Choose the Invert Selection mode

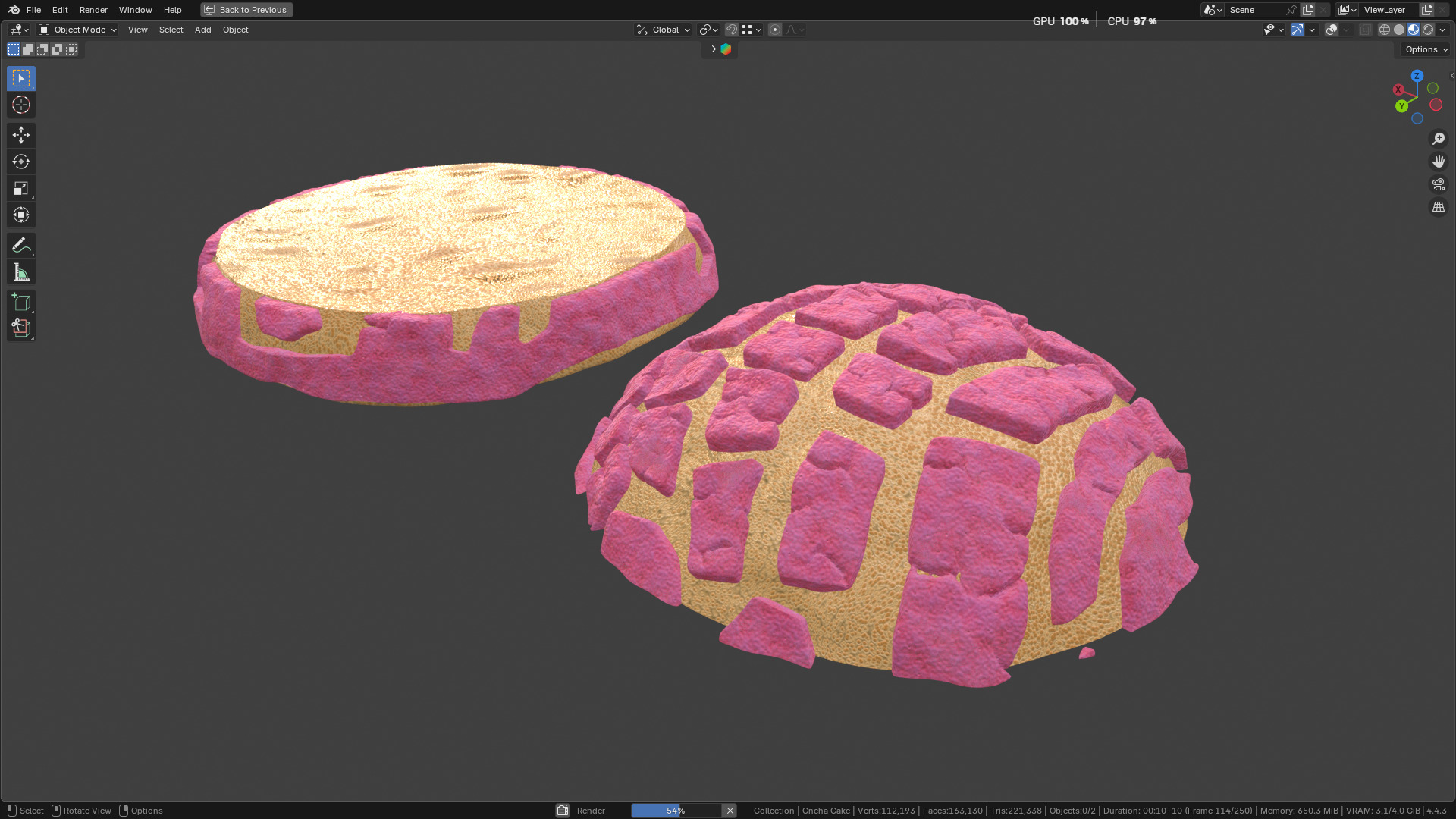click(x=57, y=49)
